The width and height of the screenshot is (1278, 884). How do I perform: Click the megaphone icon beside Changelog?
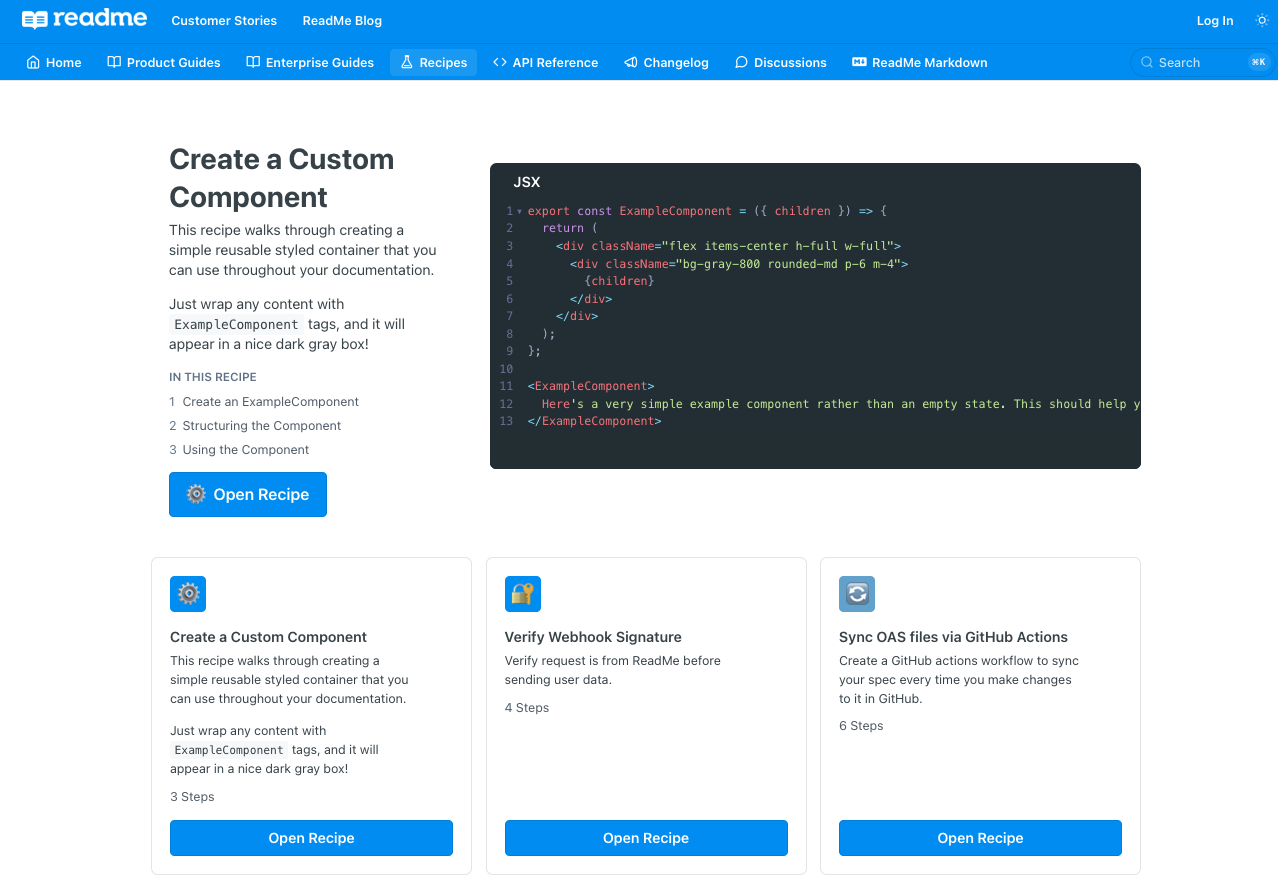631,62
